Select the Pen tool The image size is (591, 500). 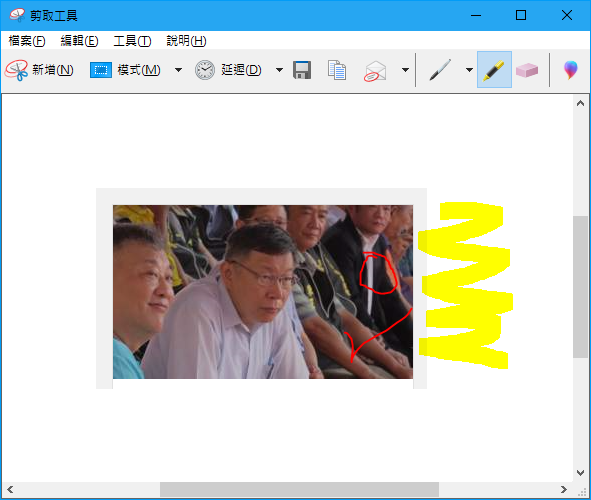click(x=440, y=70)
